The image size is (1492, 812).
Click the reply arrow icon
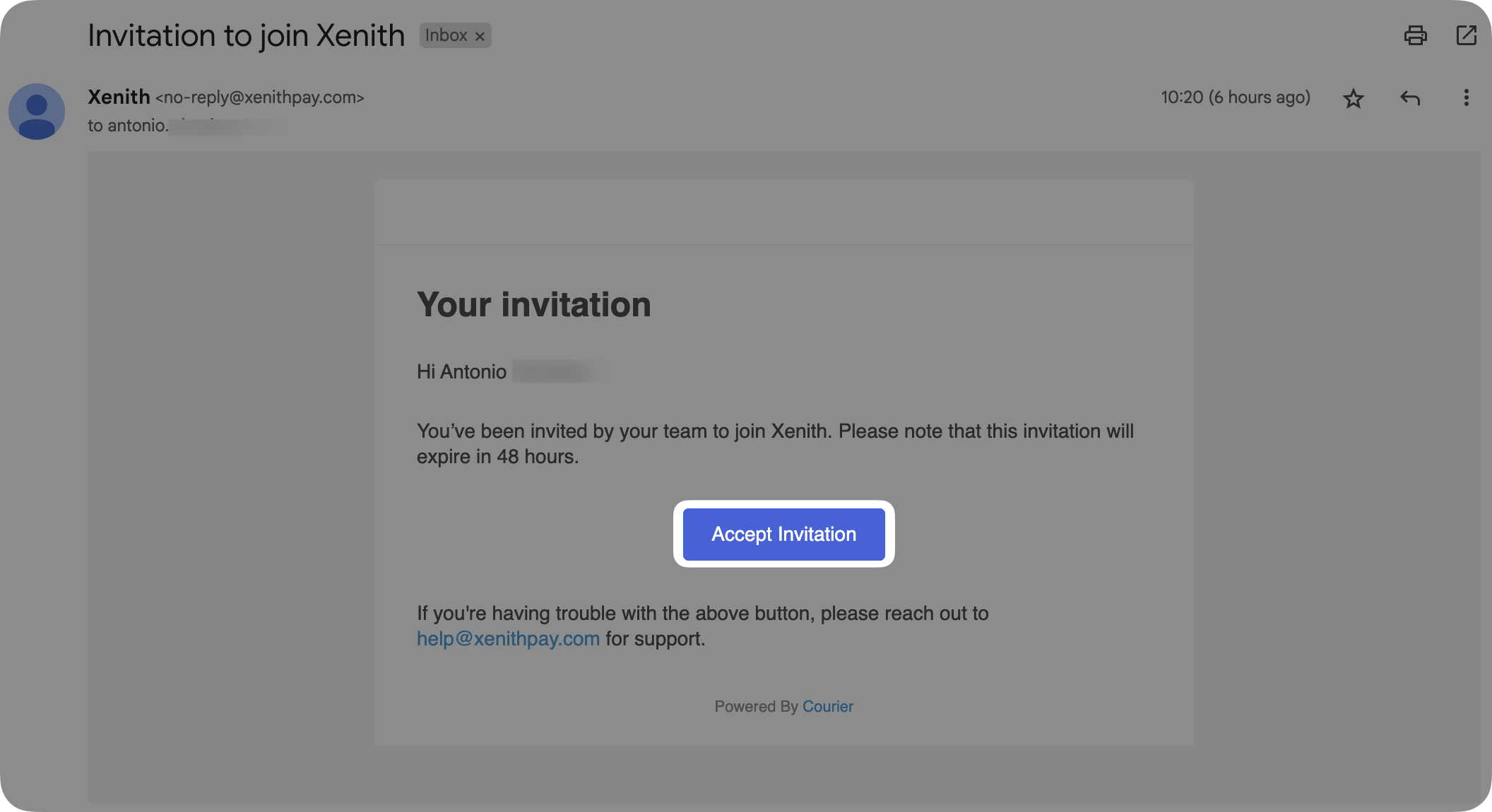[x=1409, y=98]
